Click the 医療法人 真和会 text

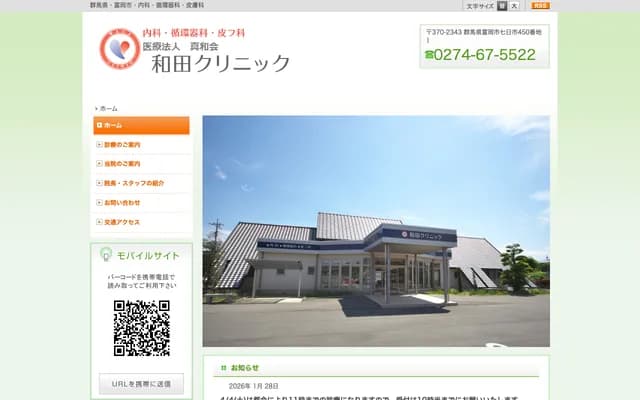click(x=181, y=46)
